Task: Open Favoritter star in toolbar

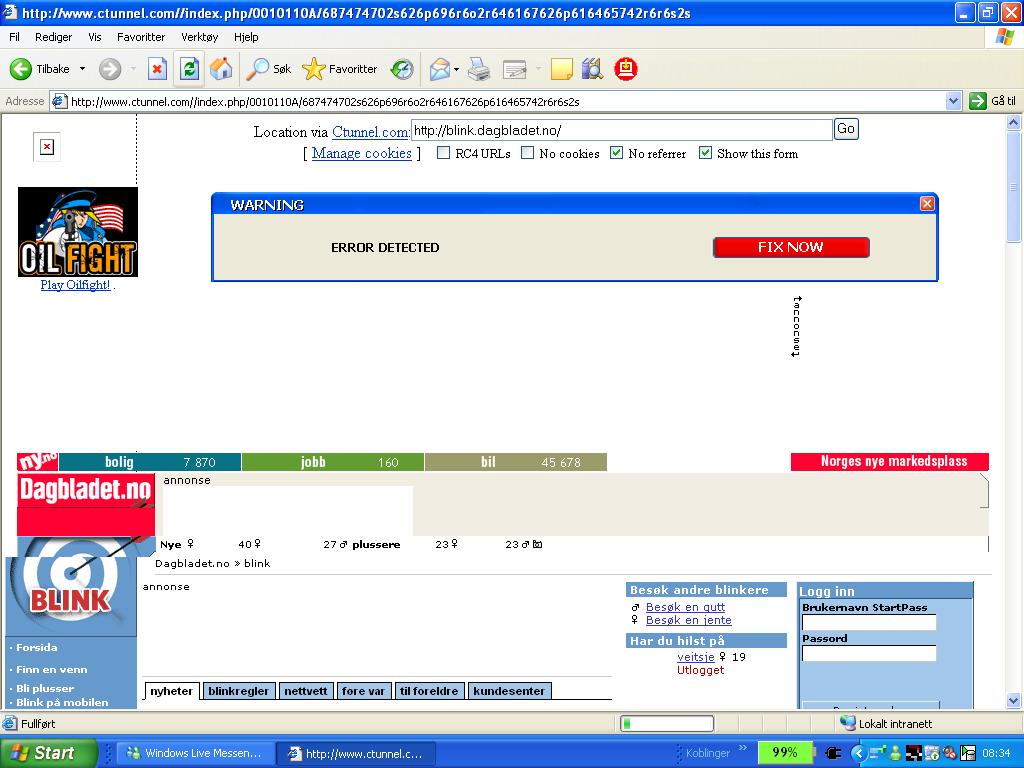Action: [x=313, y=69]
